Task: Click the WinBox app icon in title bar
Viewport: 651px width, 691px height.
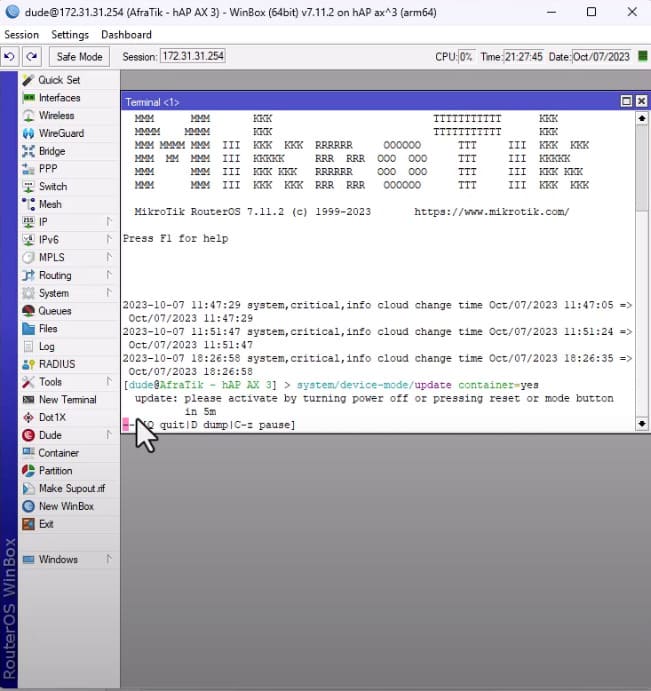Action: 12,11
